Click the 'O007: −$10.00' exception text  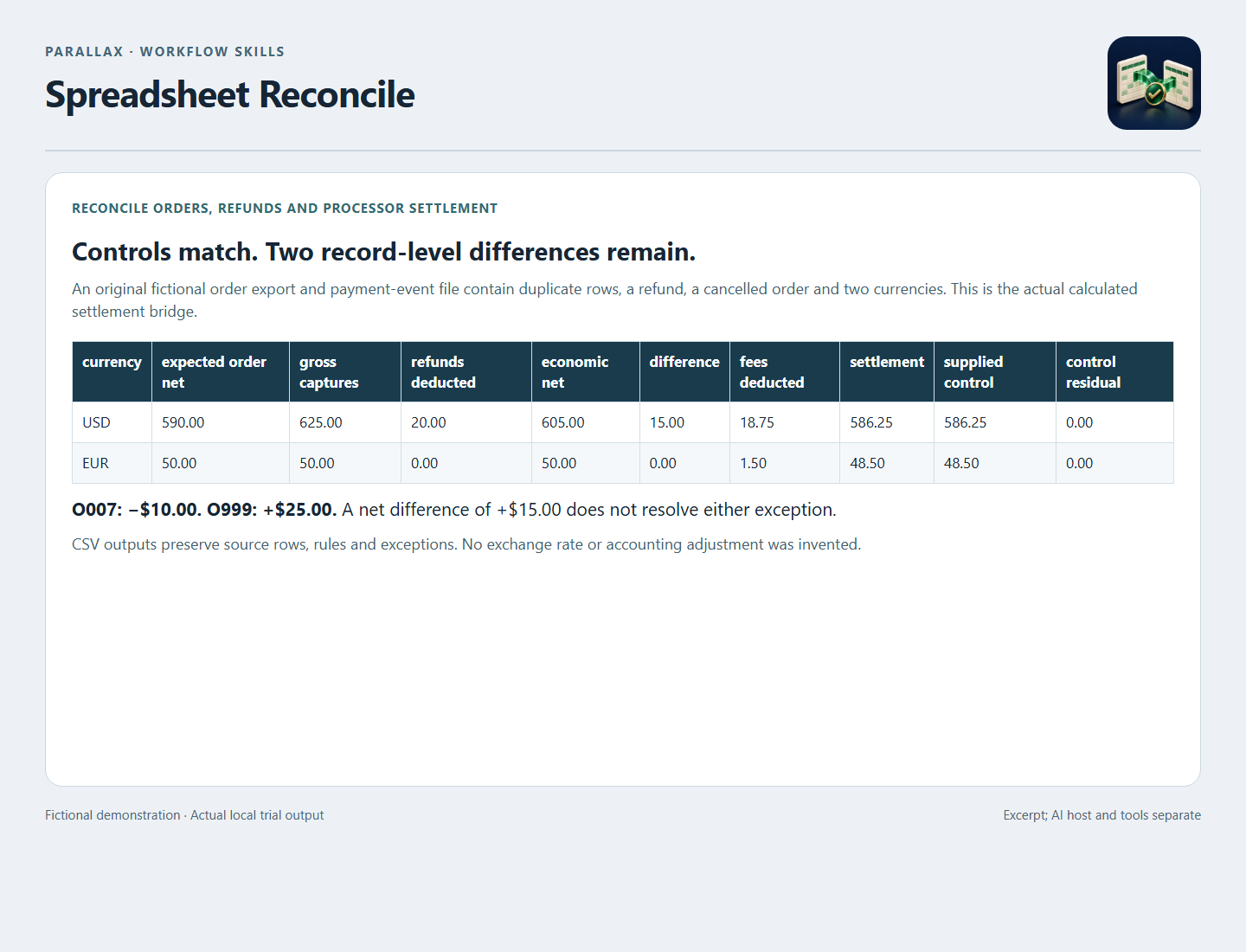point(137,510)
